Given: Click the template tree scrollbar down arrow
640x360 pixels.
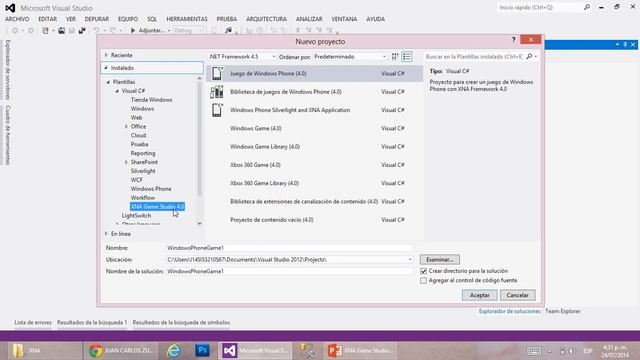Looking at the screenshot, I should click(x=200, y=224).
